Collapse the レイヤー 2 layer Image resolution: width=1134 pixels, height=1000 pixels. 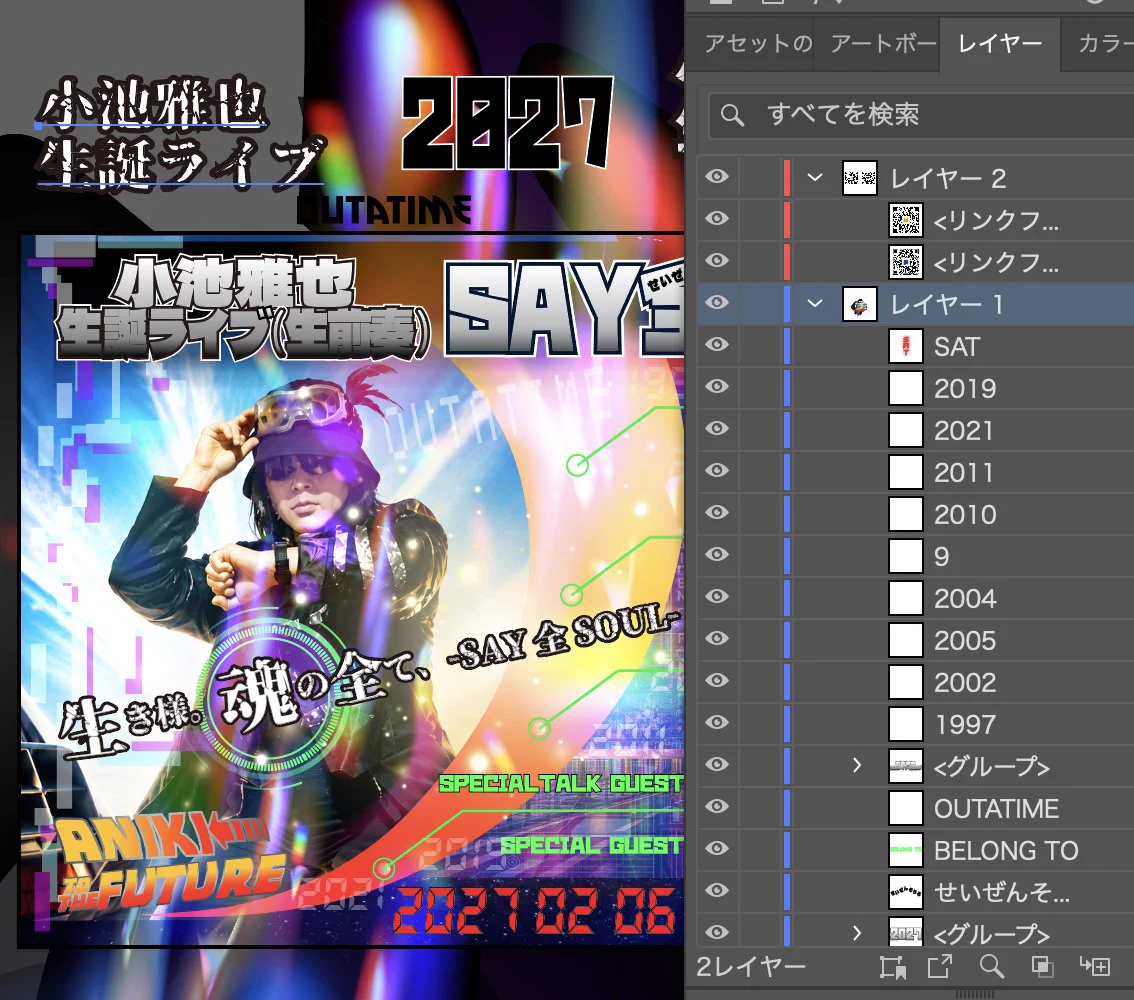coord(815,178)
